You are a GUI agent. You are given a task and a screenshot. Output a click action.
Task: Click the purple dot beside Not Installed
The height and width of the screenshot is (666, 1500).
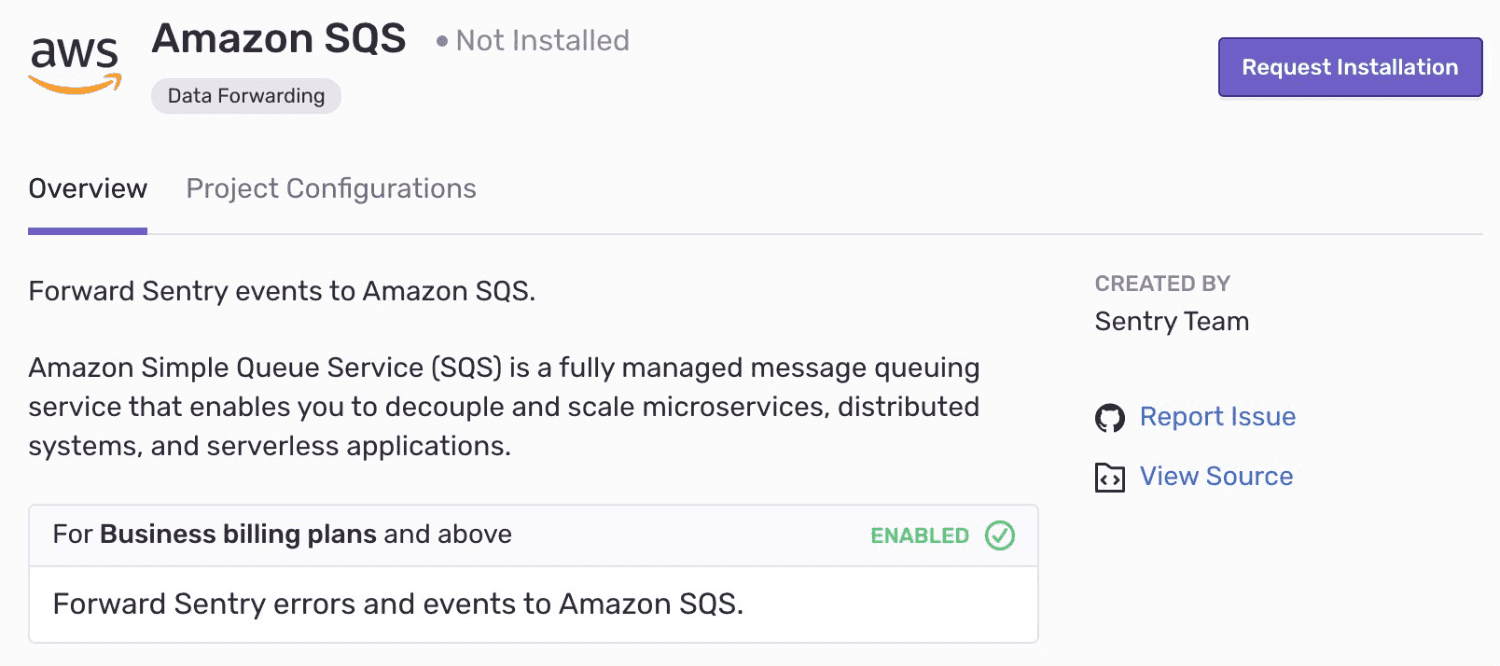[440, 40]
